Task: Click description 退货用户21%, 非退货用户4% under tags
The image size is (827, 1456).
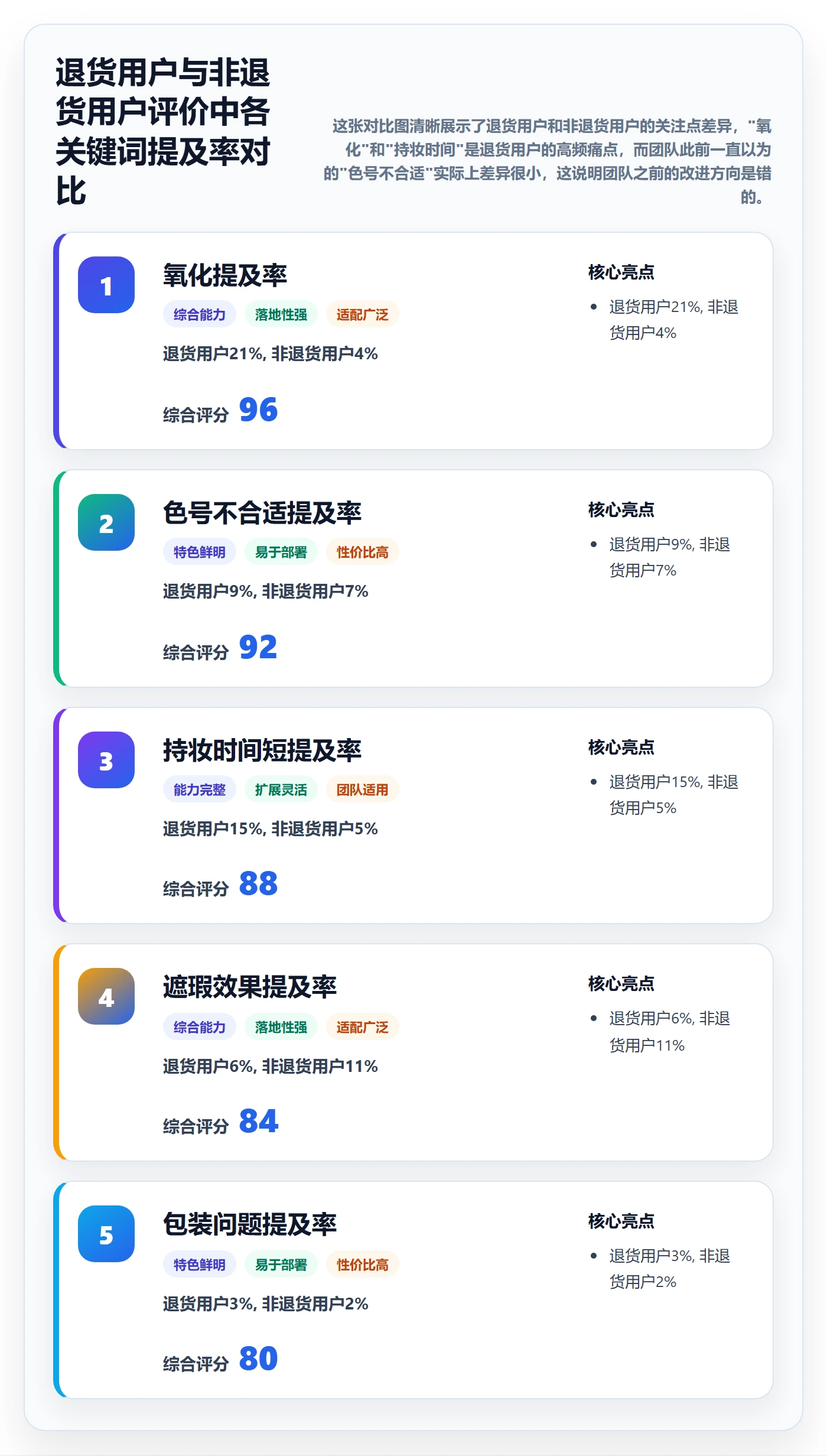Action: (x=271, y=354)
